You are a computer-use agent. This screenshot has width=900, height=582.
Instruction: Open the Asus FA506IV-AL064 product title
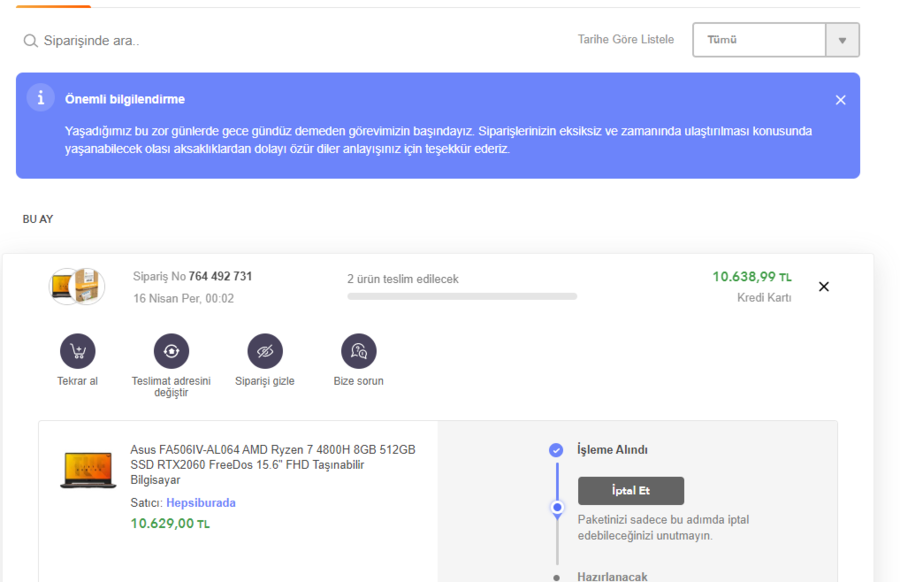[x=273, y=464]
